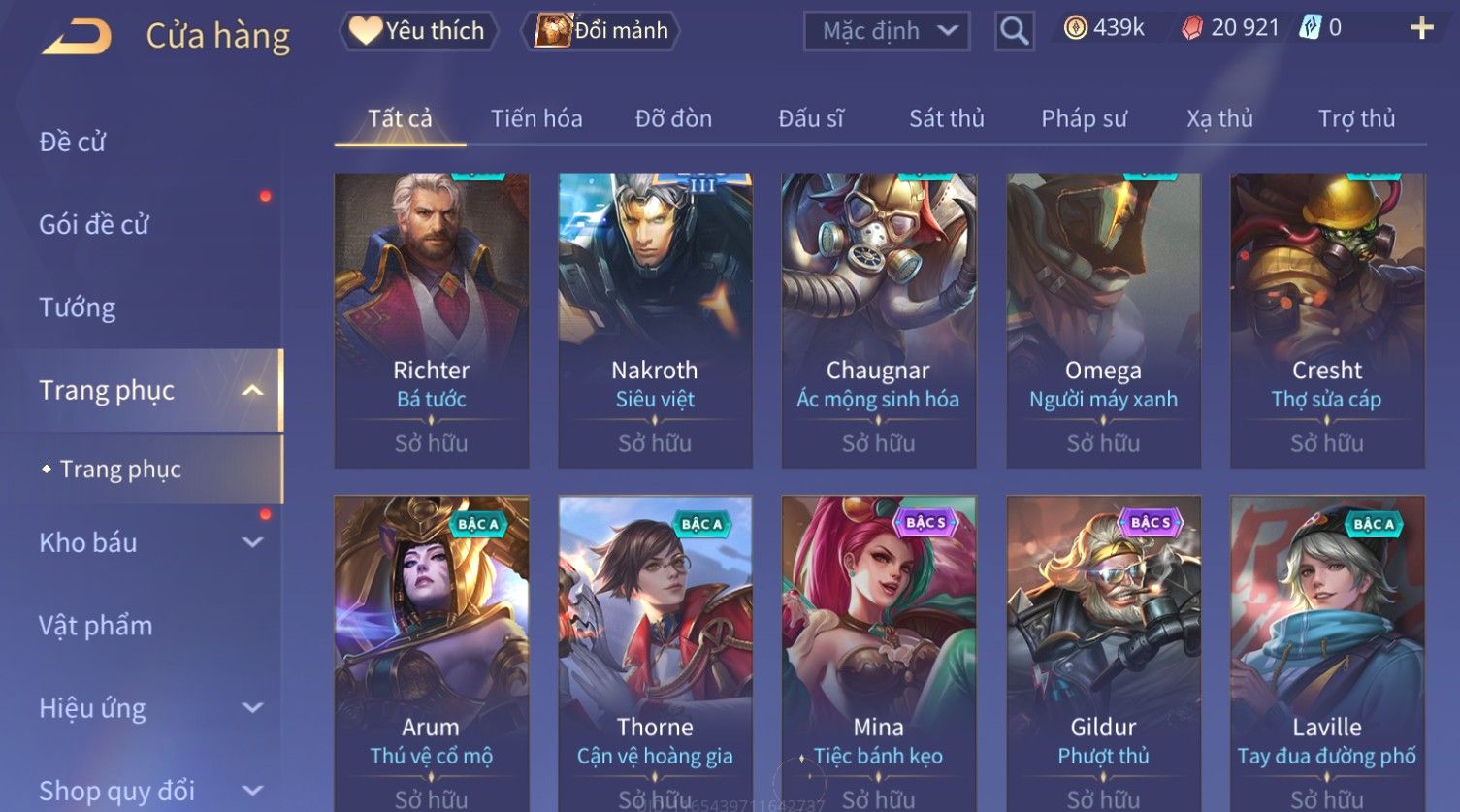Switch to the Pháp sư tab
1460x812 pixels.
coord(1084,118)
